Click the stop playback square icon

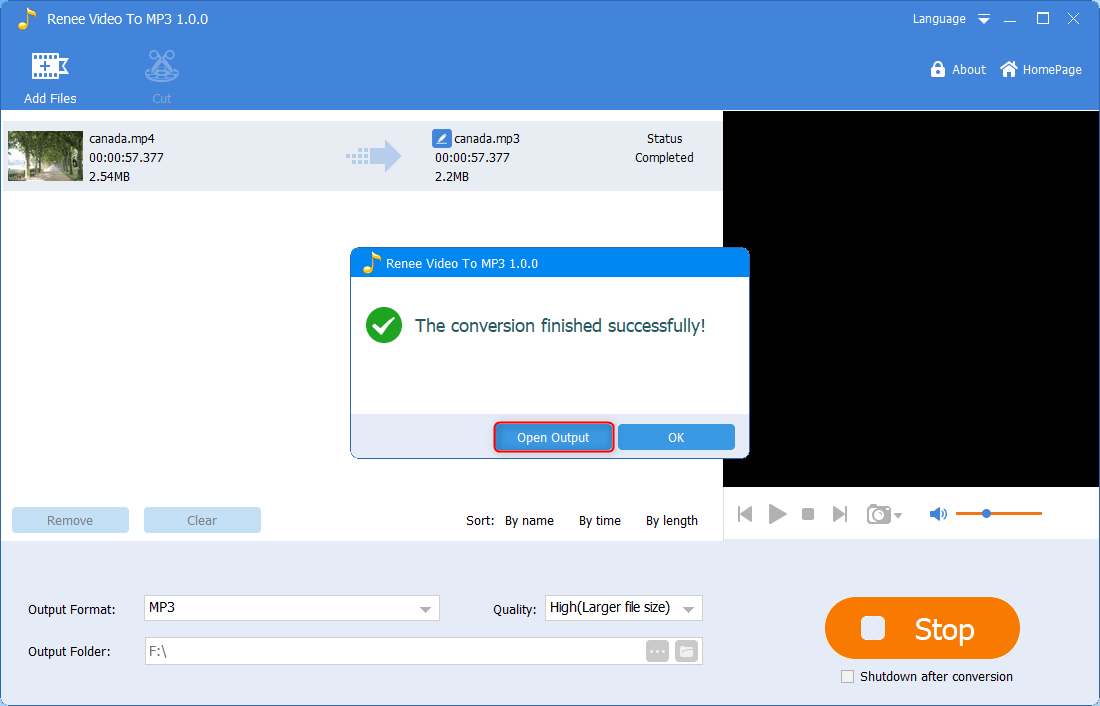point(808,514)
